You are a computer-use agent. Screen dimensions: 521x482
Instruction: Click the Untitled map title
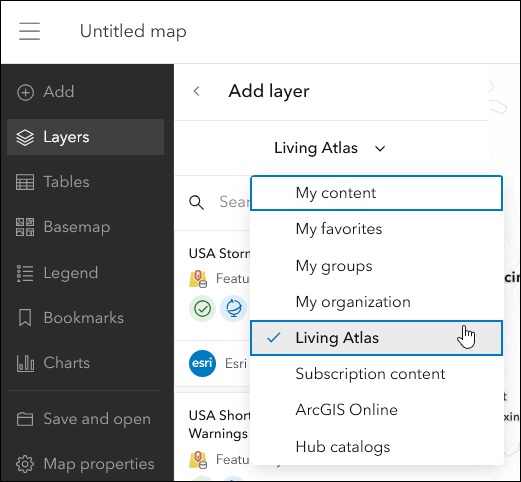pos(133,31)
